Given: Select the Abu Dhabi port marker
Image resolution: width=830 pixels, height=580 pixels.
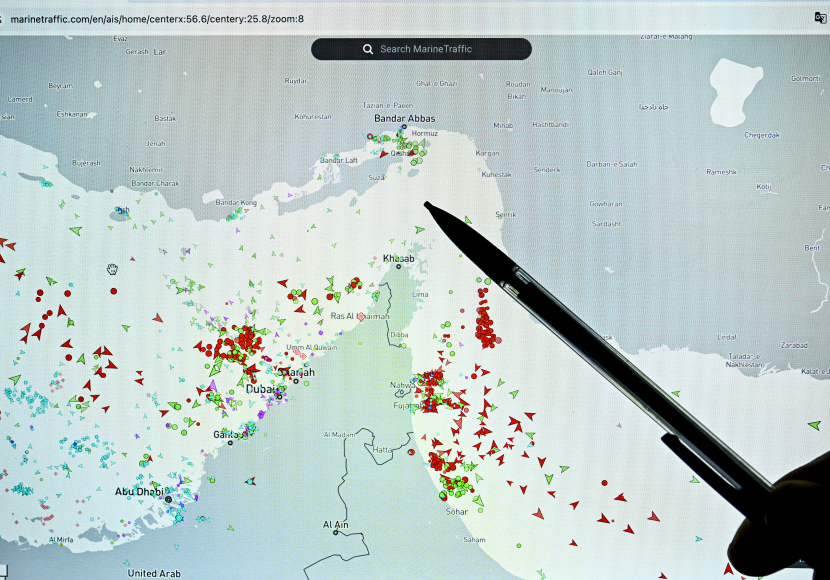Looking at the screenshot, I should [x=168, y=499].
